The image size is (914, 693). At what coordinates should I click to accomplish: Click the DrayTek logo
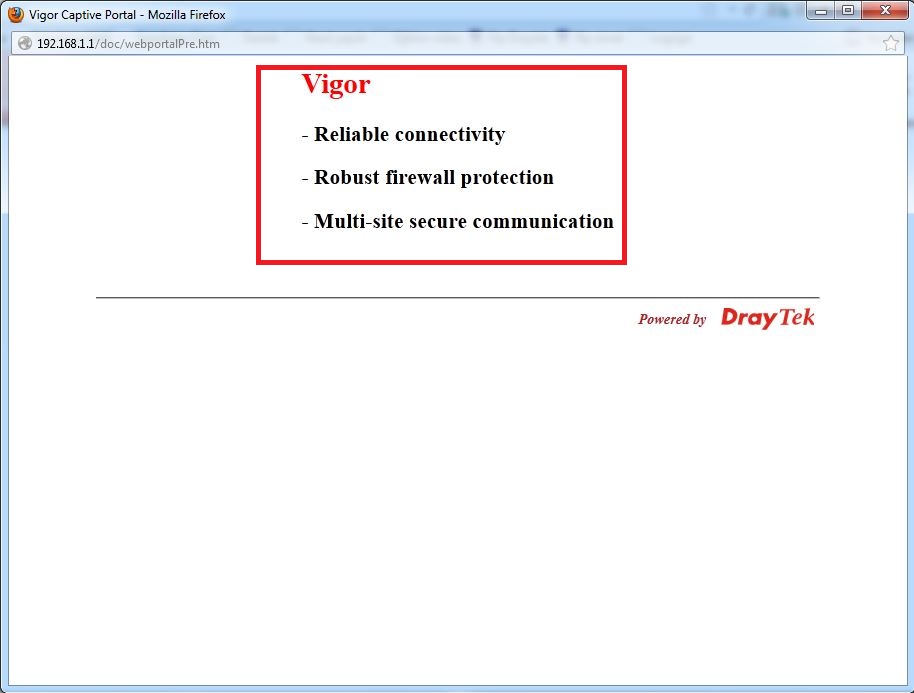click(767, 318)
